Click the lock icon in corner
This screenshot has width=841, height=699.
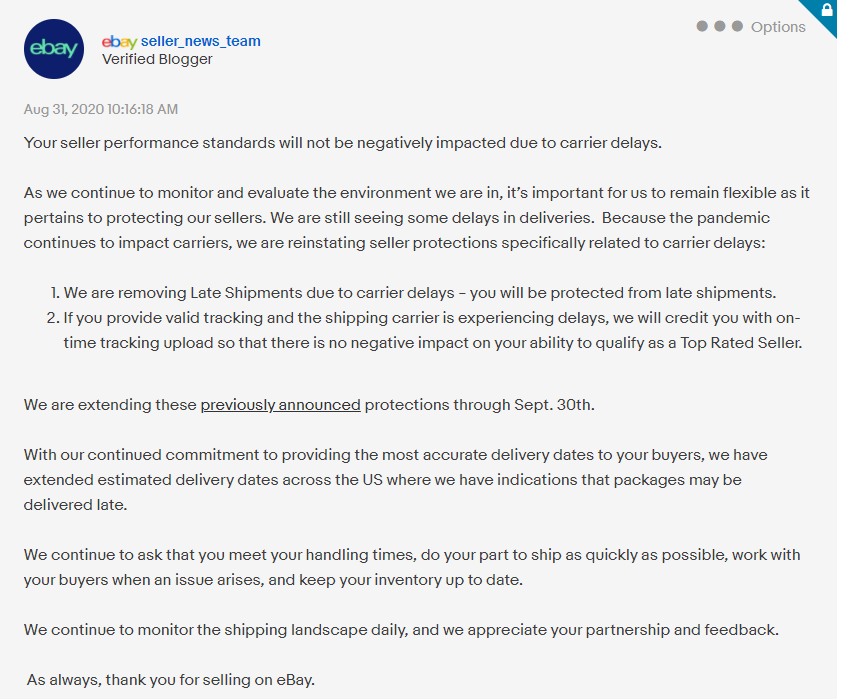click(x=827, y=10)
